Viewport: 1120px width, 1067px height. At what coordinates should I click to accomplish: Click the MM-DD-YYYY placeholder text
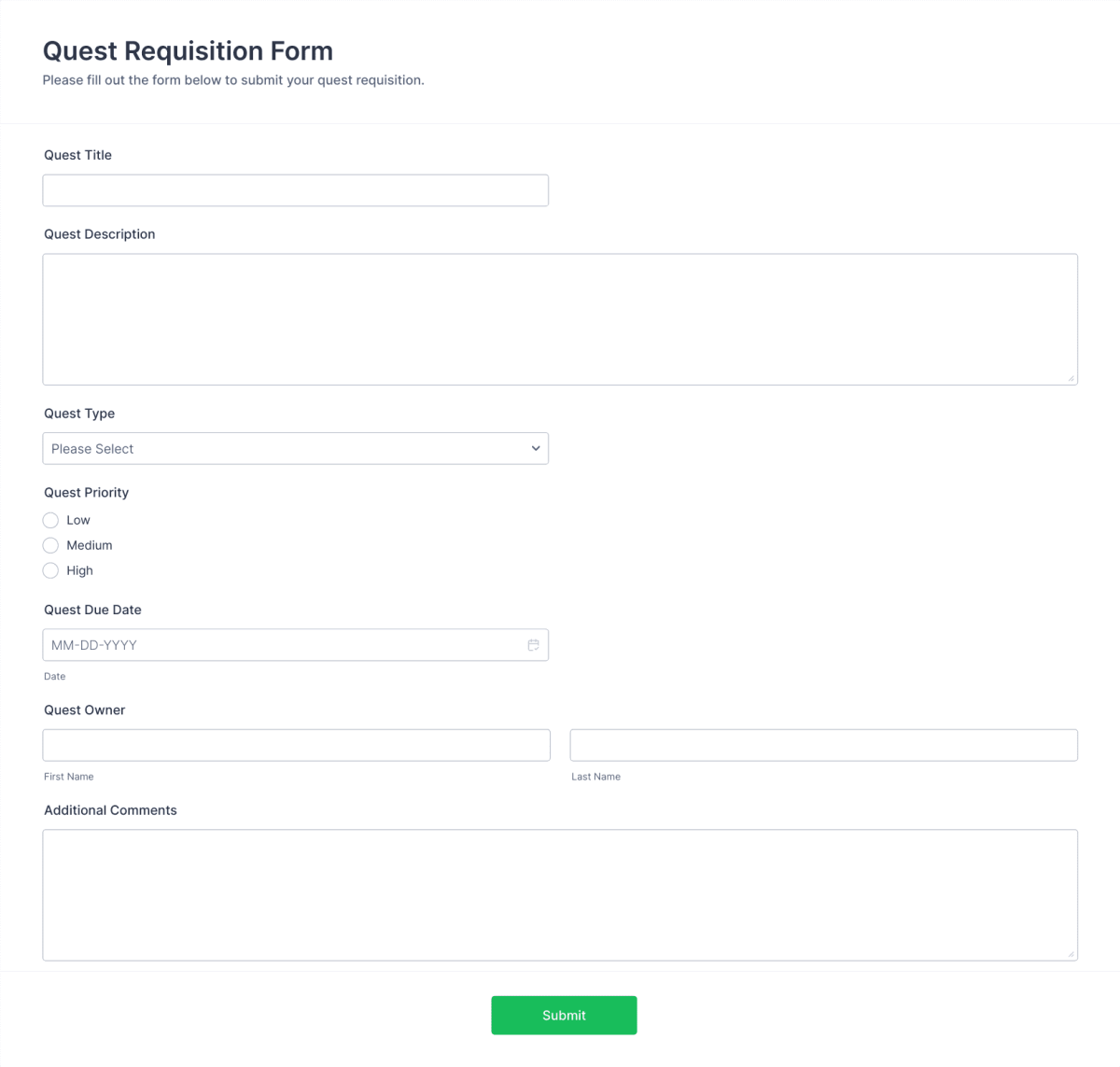pos(94,644)
